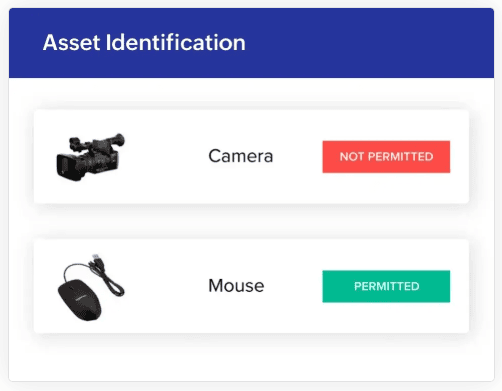This screenshot has width=502, height=391.
Task: Click the word PERMITTED in the red badge
Action: tap(400, 157)
